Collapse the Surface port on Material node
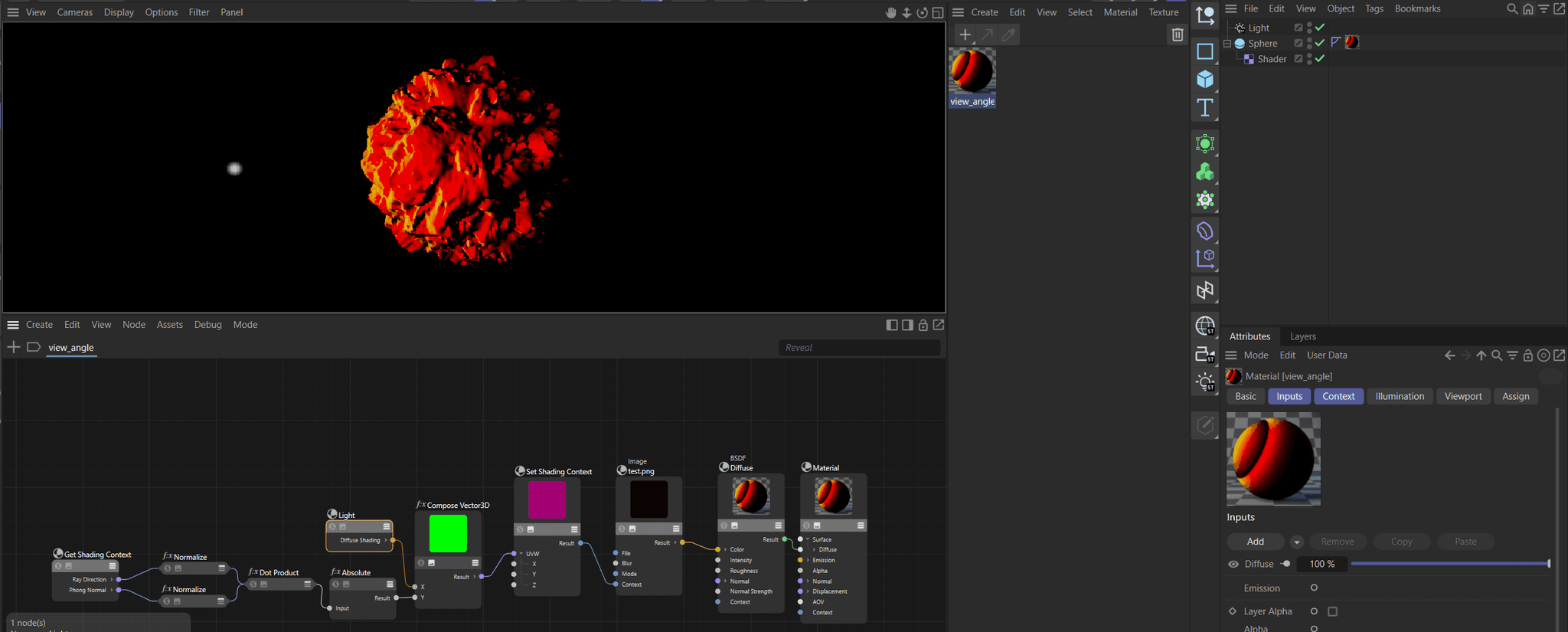Viewport: 1568px width, 632px height. (808, 539)
